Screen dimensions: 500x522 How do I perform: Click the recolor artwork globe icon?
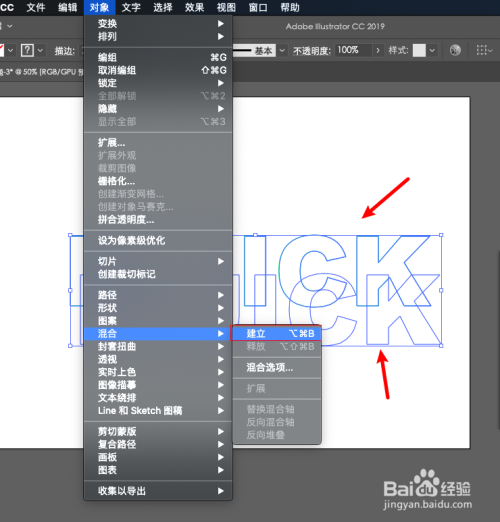point(455,50)
